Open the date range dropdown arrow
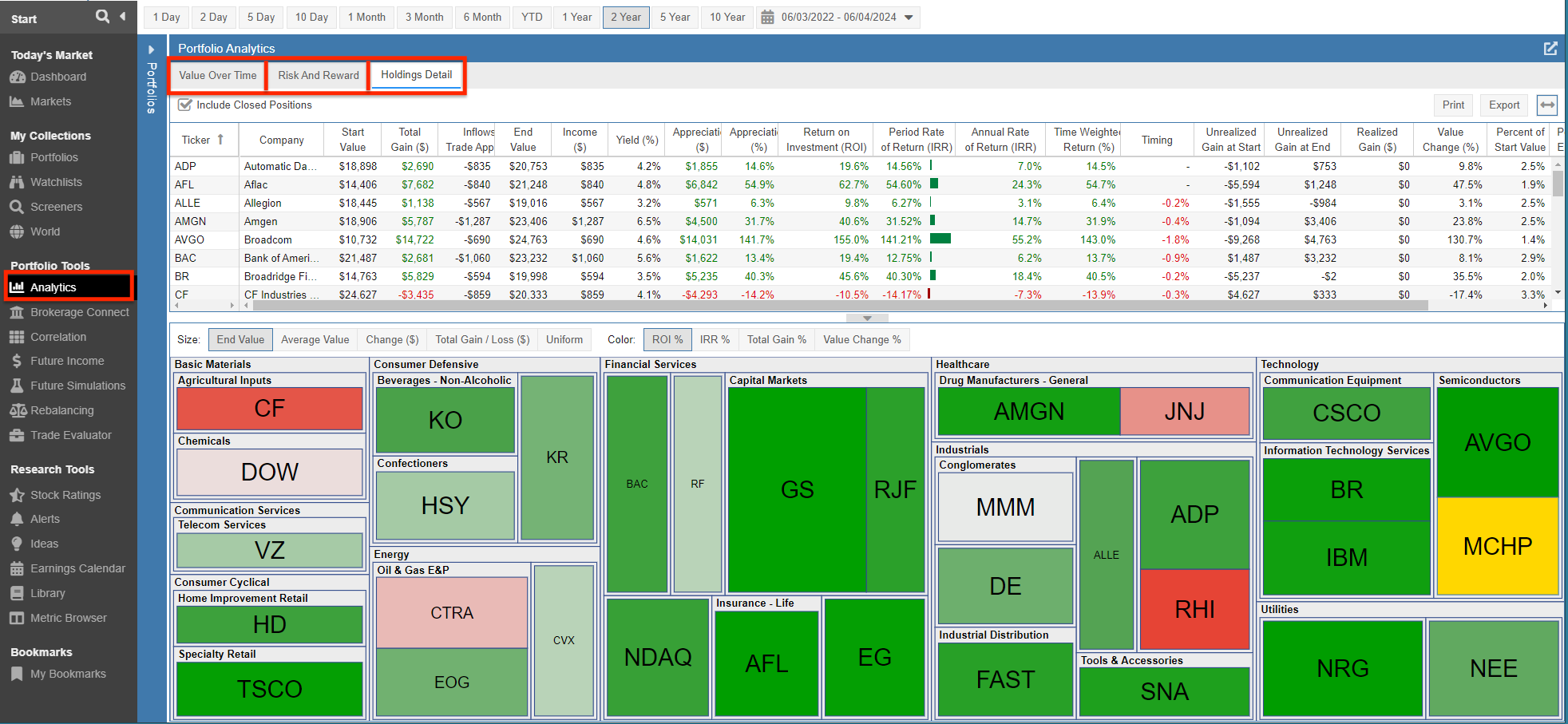This screenshot has width=1568, height=724. tap(909, 17)
